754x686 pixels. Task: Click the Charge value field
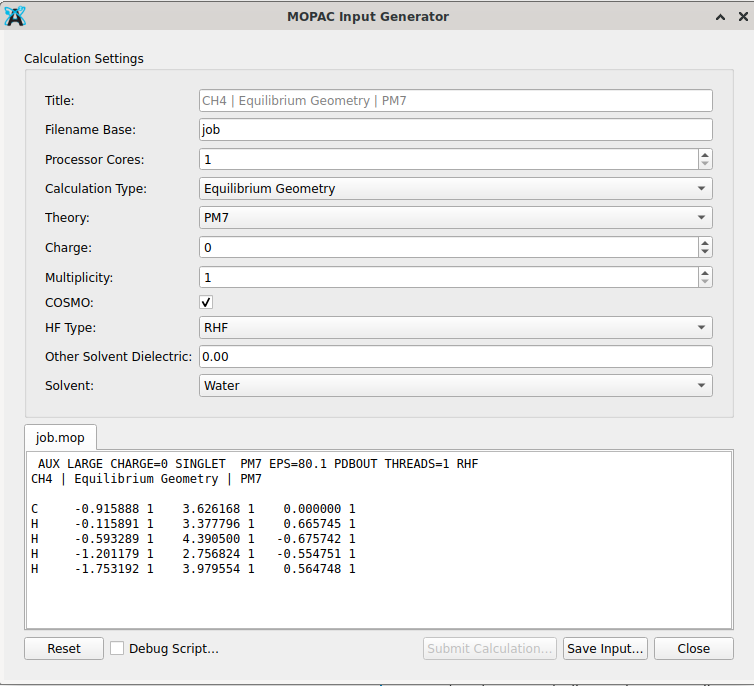449,248
